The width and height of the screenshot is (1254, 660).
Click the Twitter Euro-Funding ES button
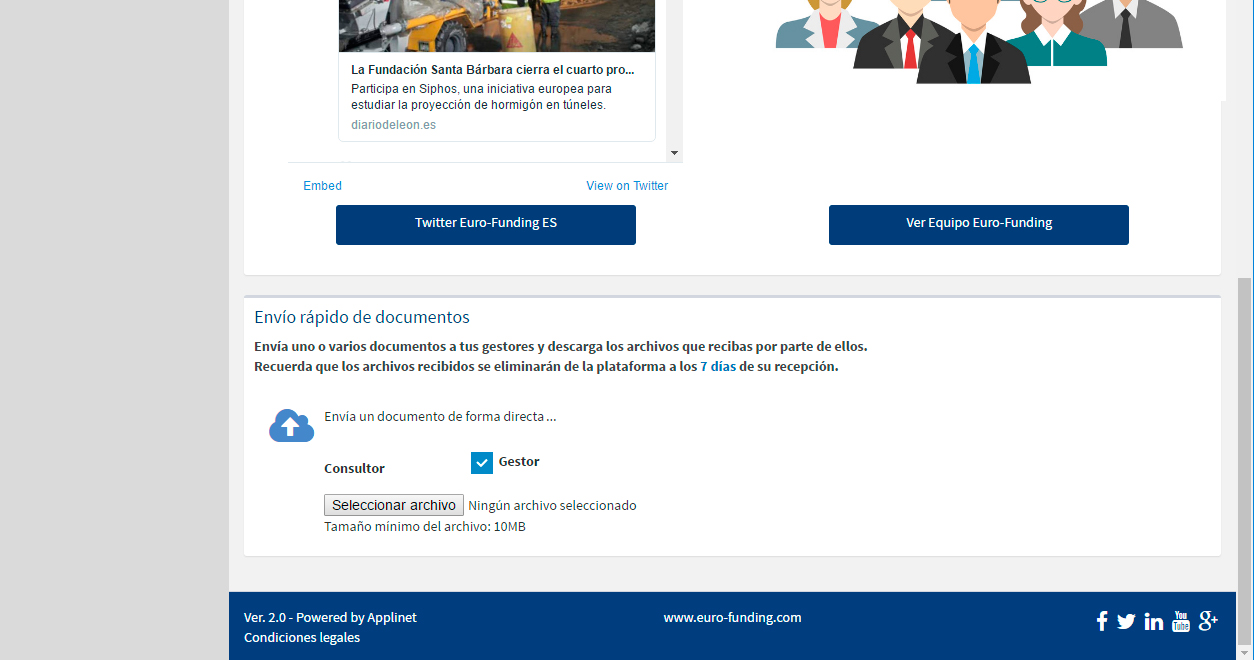tap(485, 224)
